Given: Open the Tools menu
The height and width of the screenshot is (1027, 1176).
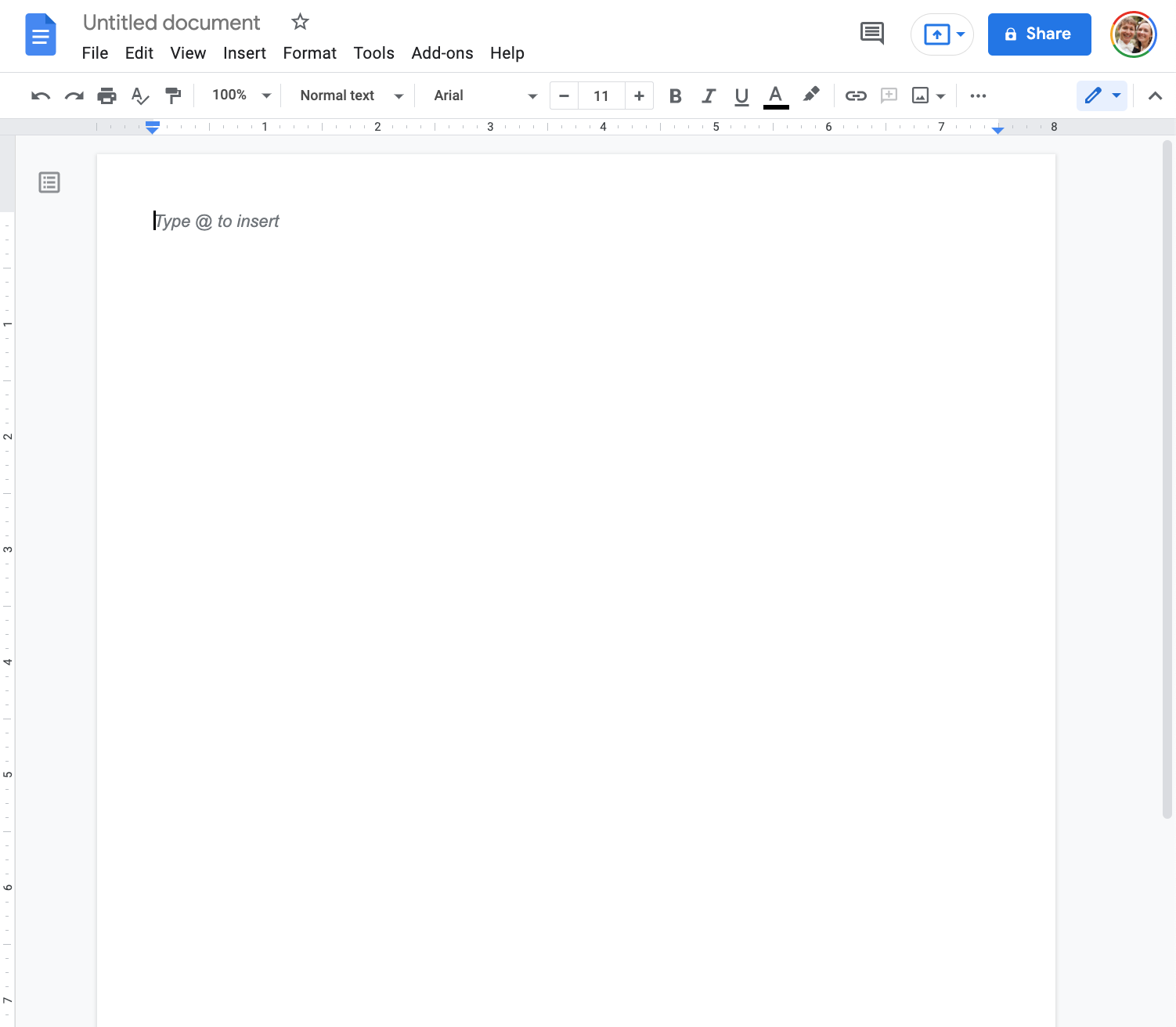Looking at the screenshot, I should pos(373,53).
